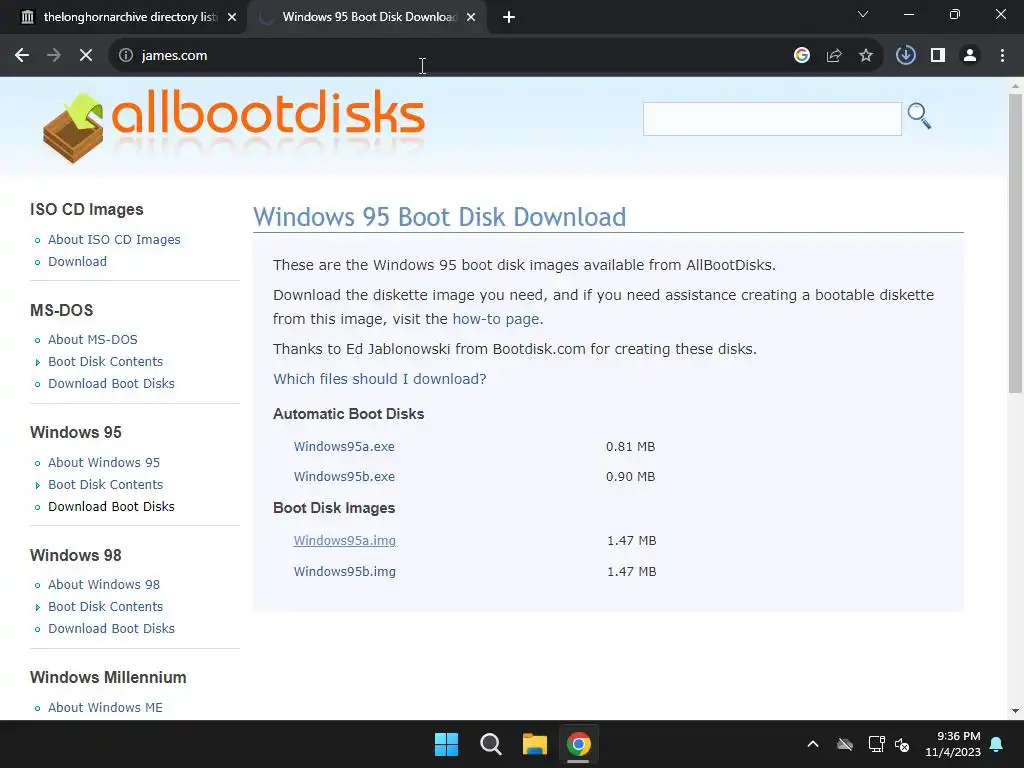Click the Google icon in the address bar
Viewport: 1024px width, 768px height.
pos(802,56)
